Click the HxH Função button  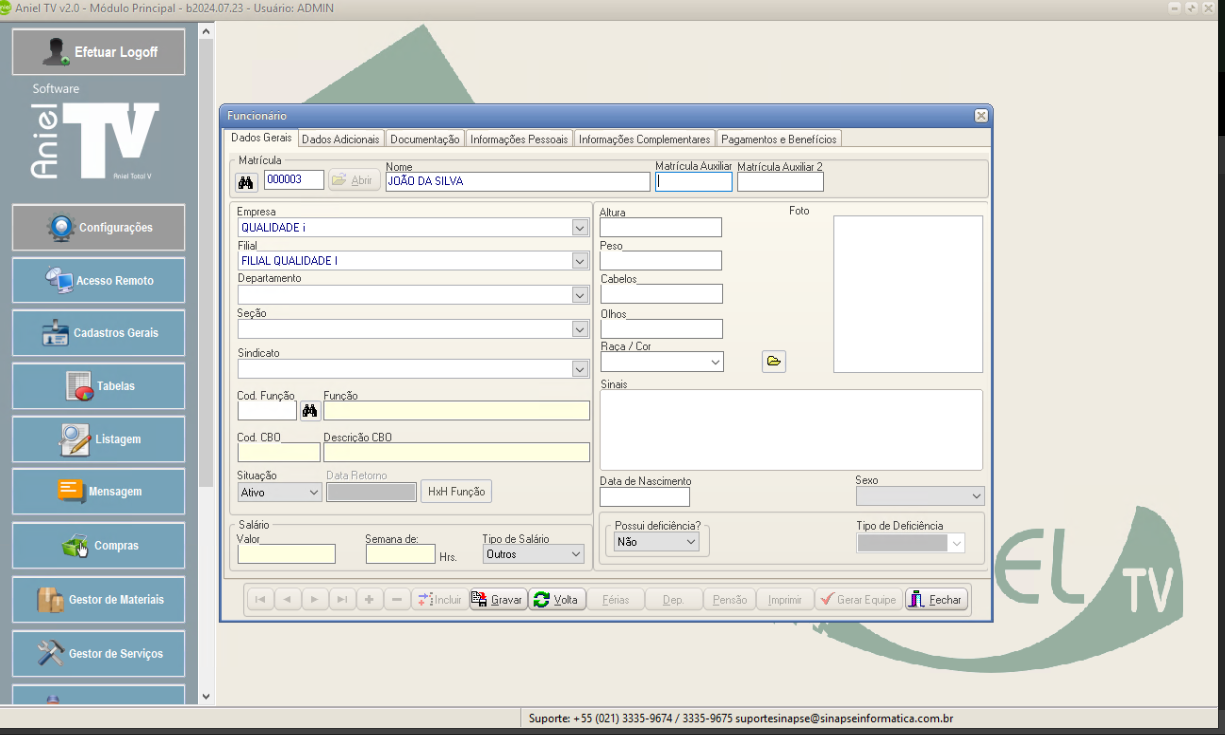coord(456,491)
